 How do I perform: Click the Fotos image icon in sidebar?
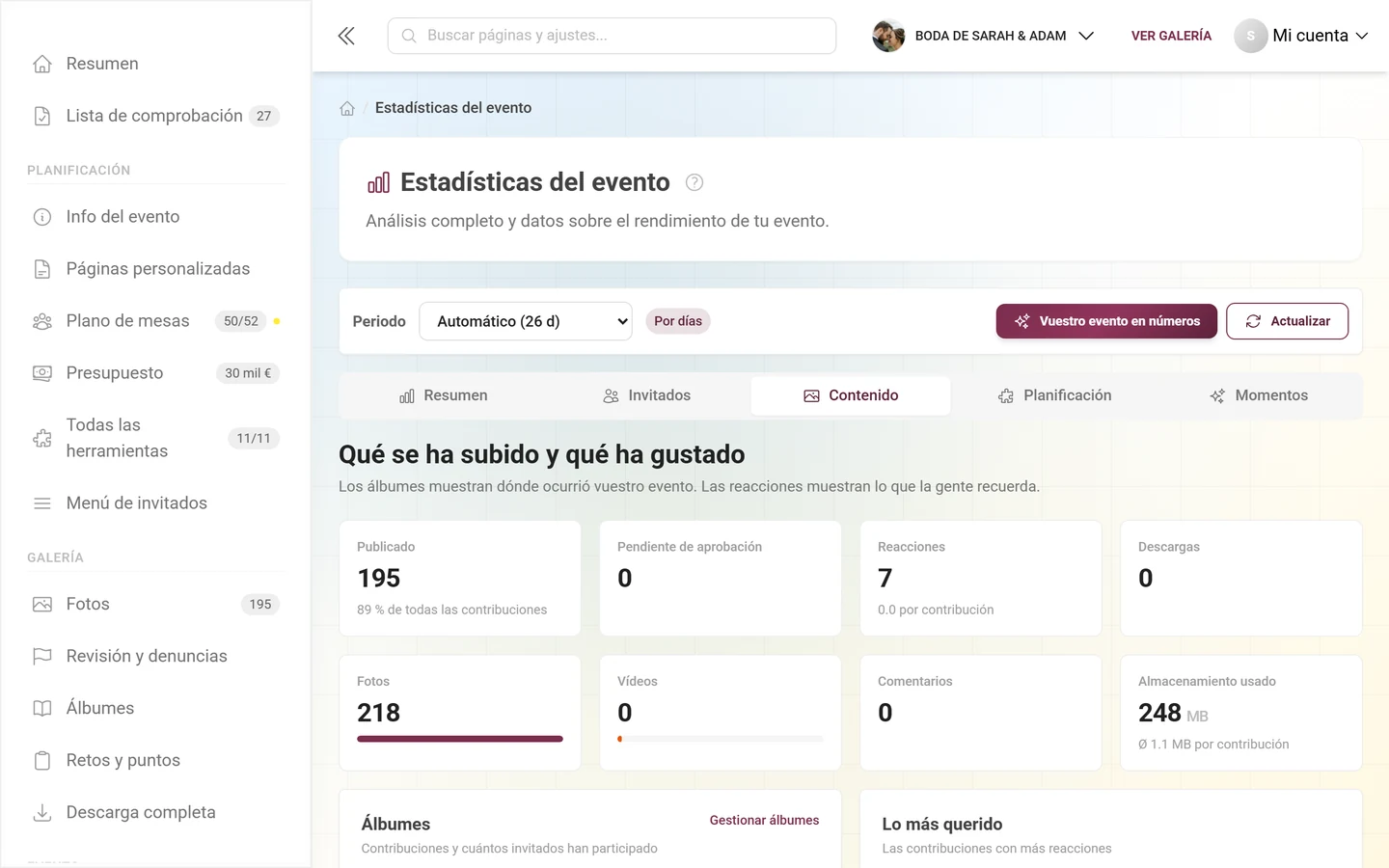coord(42,605)
